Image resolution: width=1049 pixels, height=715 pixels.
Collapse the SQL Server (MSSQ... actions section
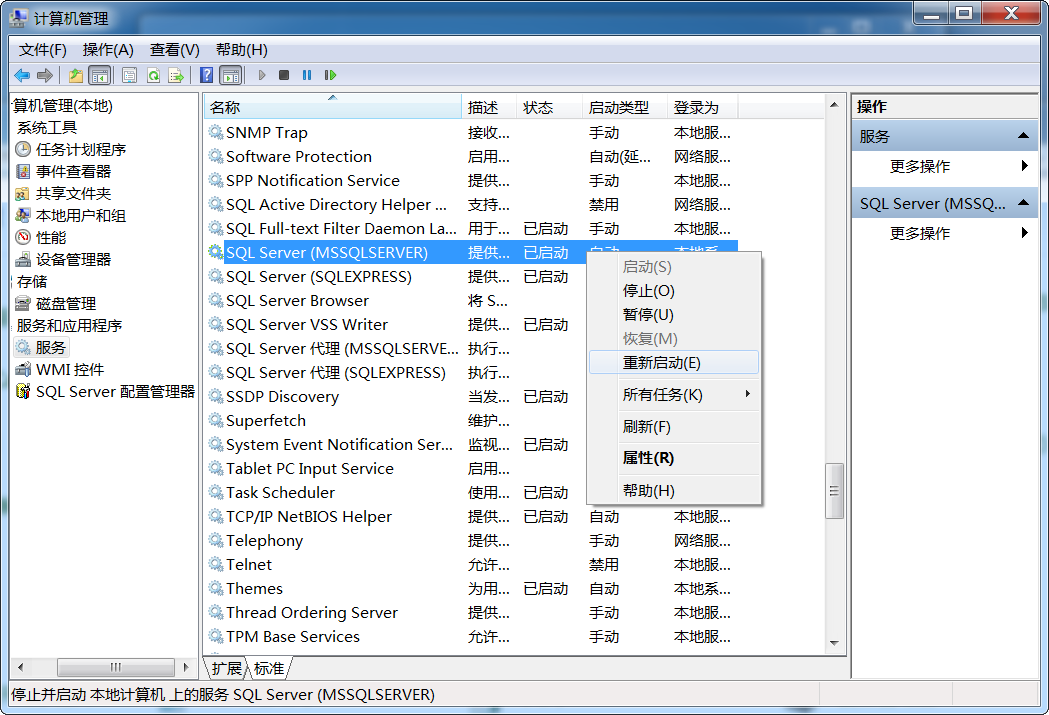pos(1023,203)
